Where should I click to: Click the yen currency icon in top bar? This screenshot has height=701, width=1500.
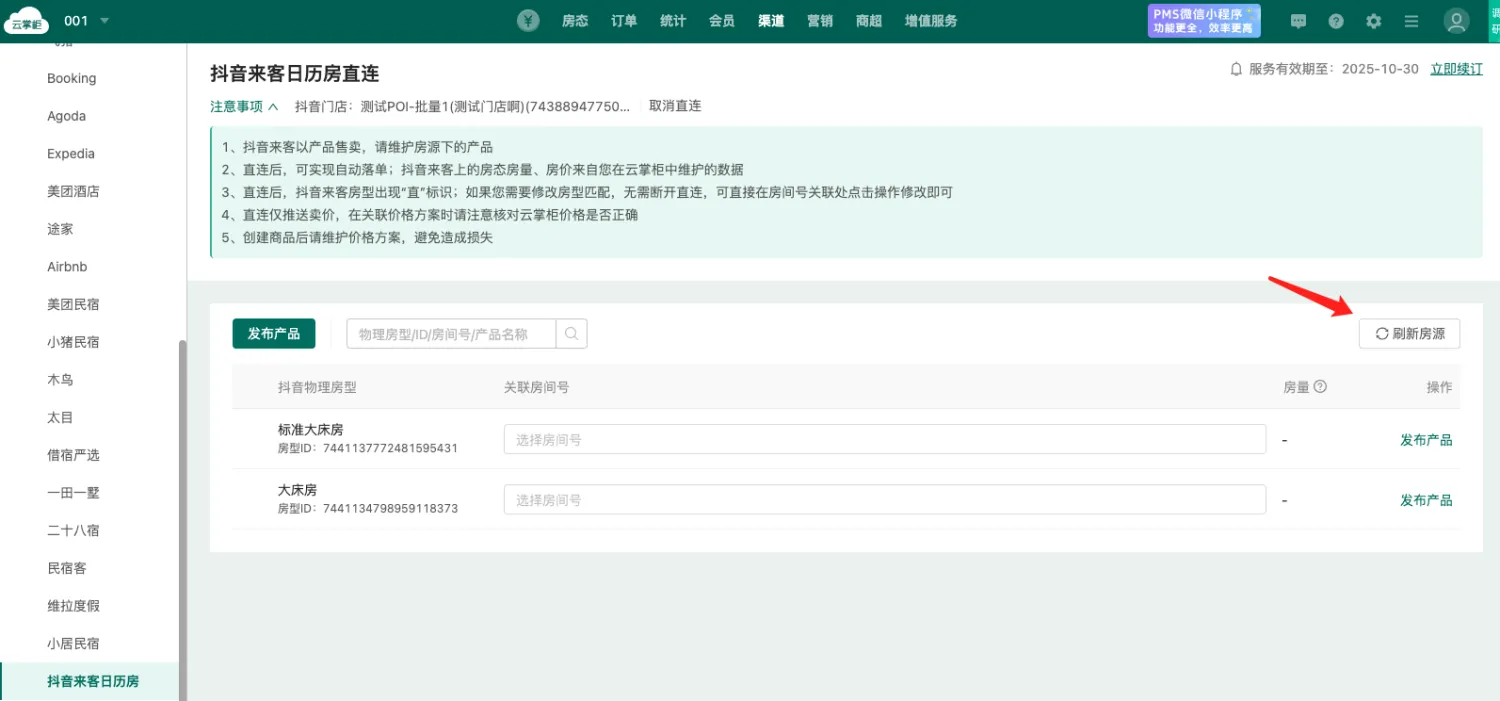(529, 21)
